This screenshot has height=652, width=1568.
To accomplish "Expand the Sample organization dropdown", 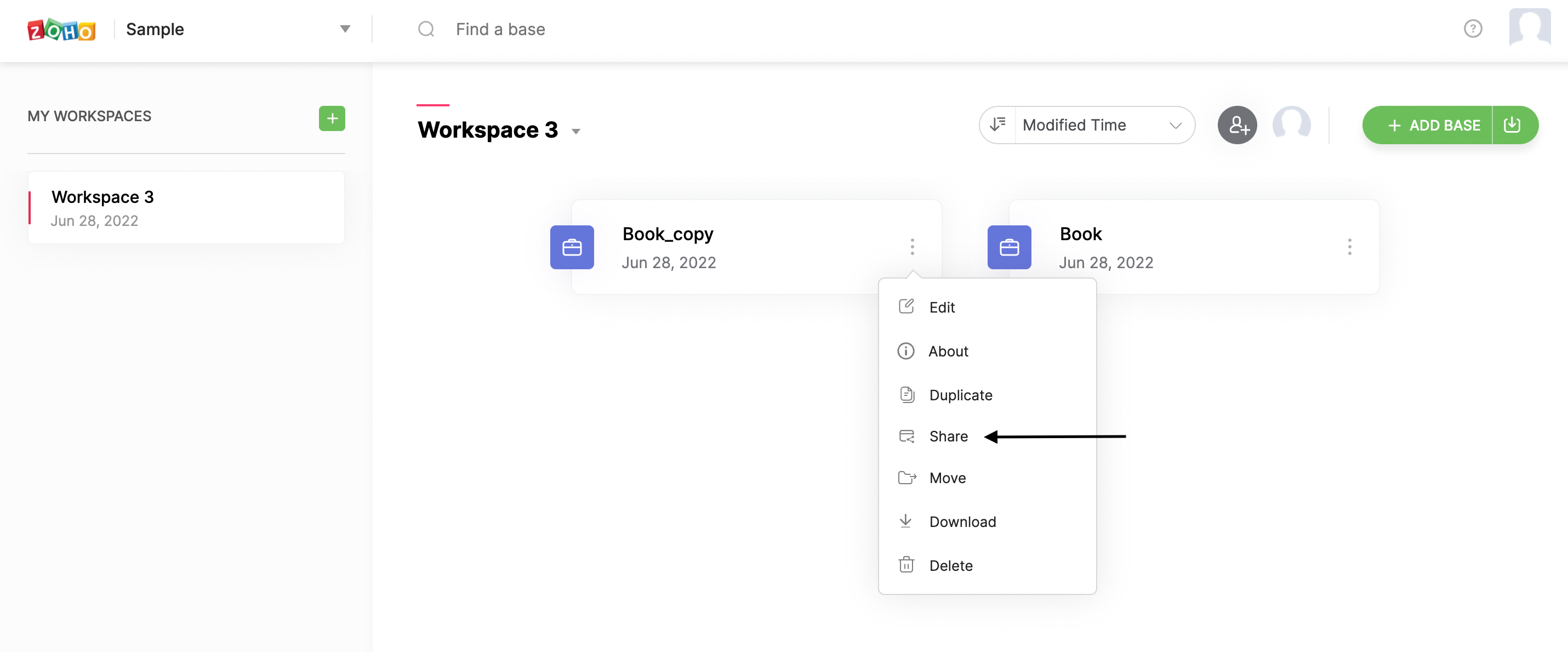I will click(x=345, y=29).
